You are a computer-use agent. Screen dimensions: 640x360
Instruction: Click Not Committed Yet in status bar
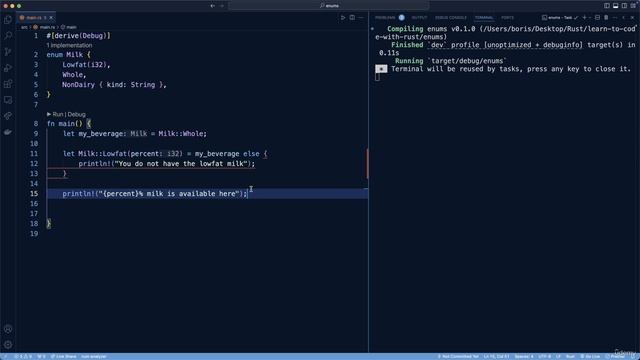458,356
